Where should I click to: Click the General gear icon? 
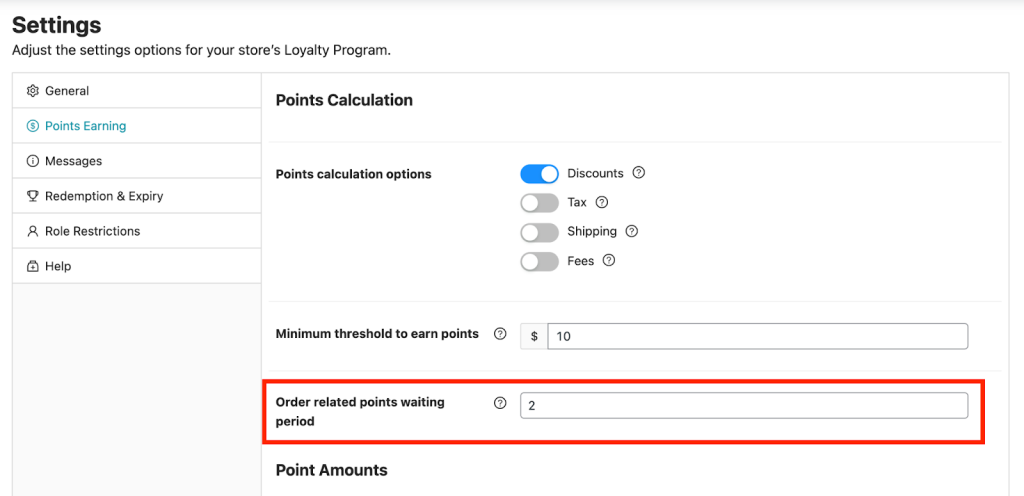tap(33, 91)
